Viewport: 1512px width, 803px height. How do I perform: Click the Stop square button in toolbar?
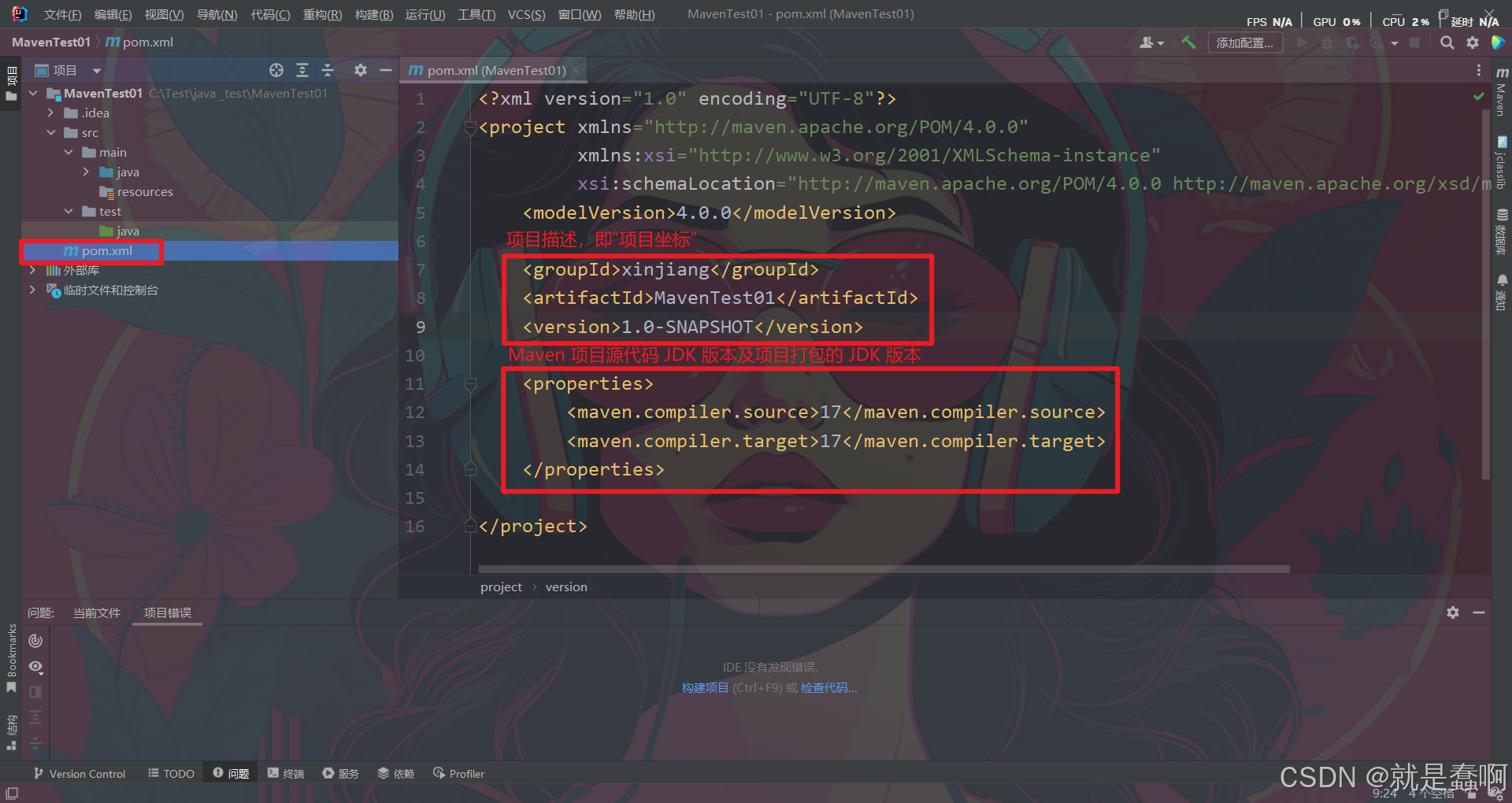(1414, 43)
